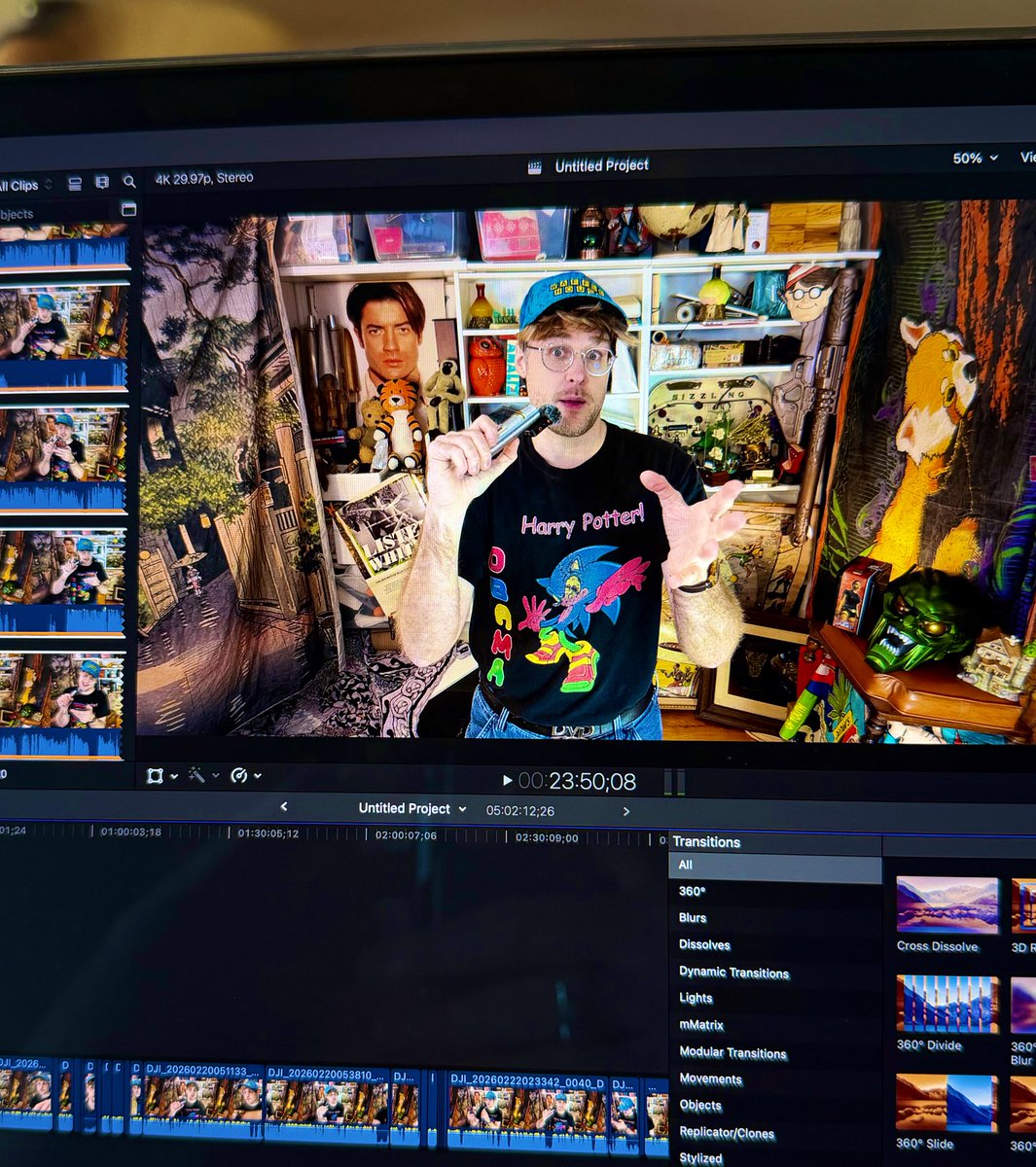Go to previous timeline history arrow

tap(284, 806)
